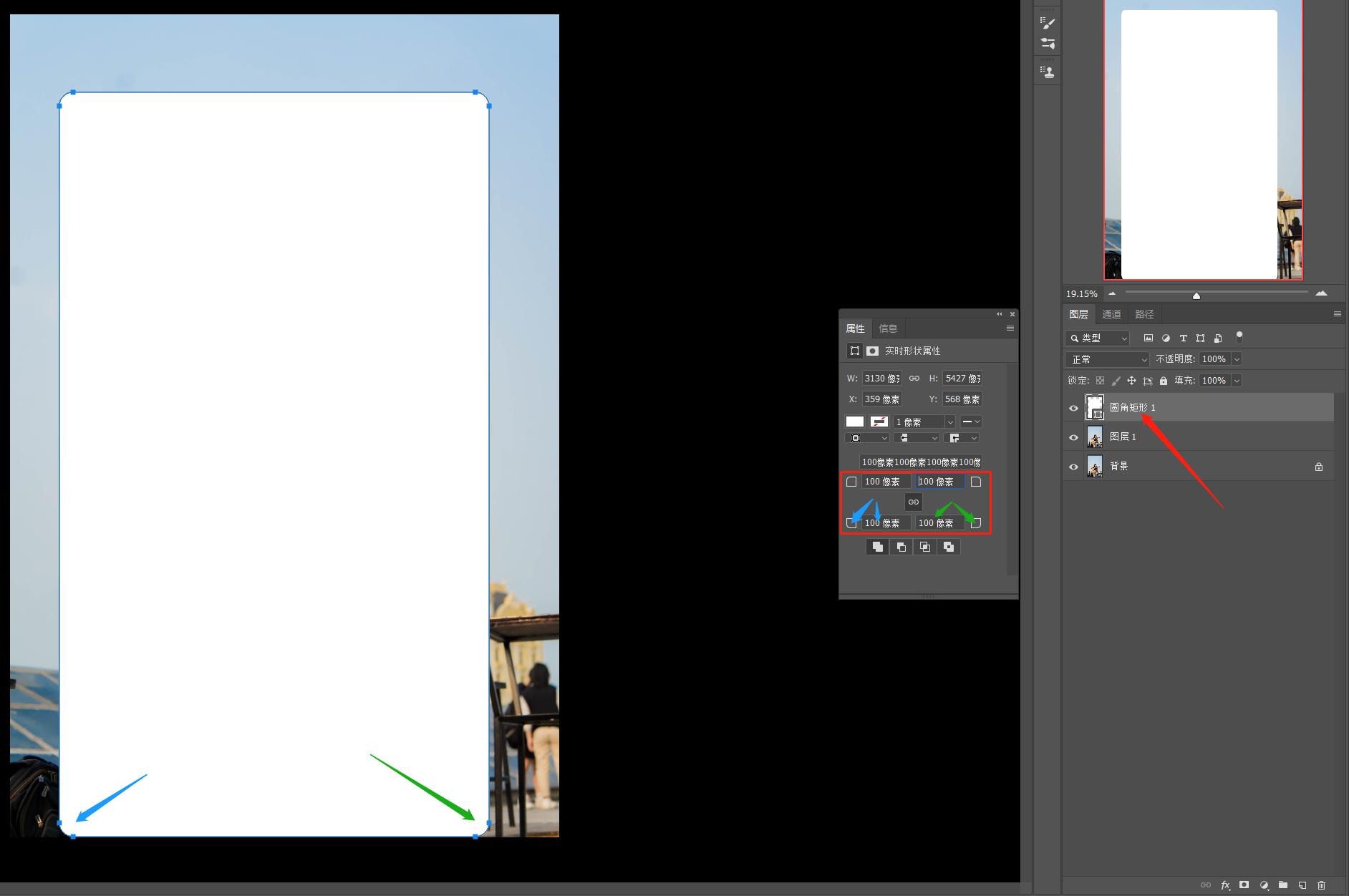Click the W width input field
This screenshot has width=1349, height=896.
click(x=881, y=378)
